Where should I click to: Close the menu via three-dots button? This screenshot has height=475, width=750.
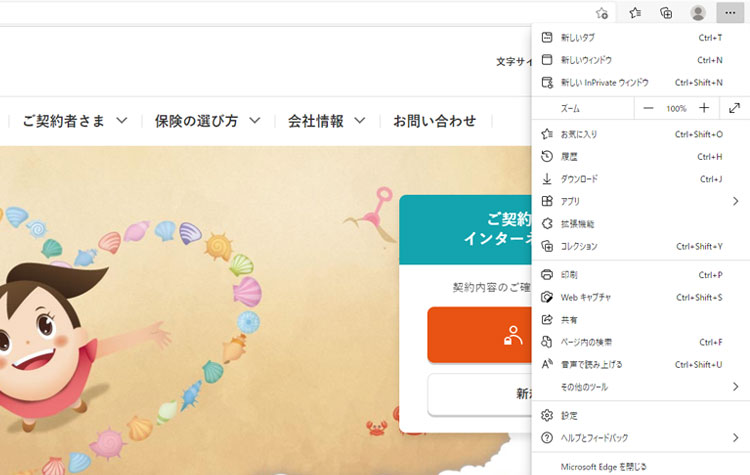[729, 13]
